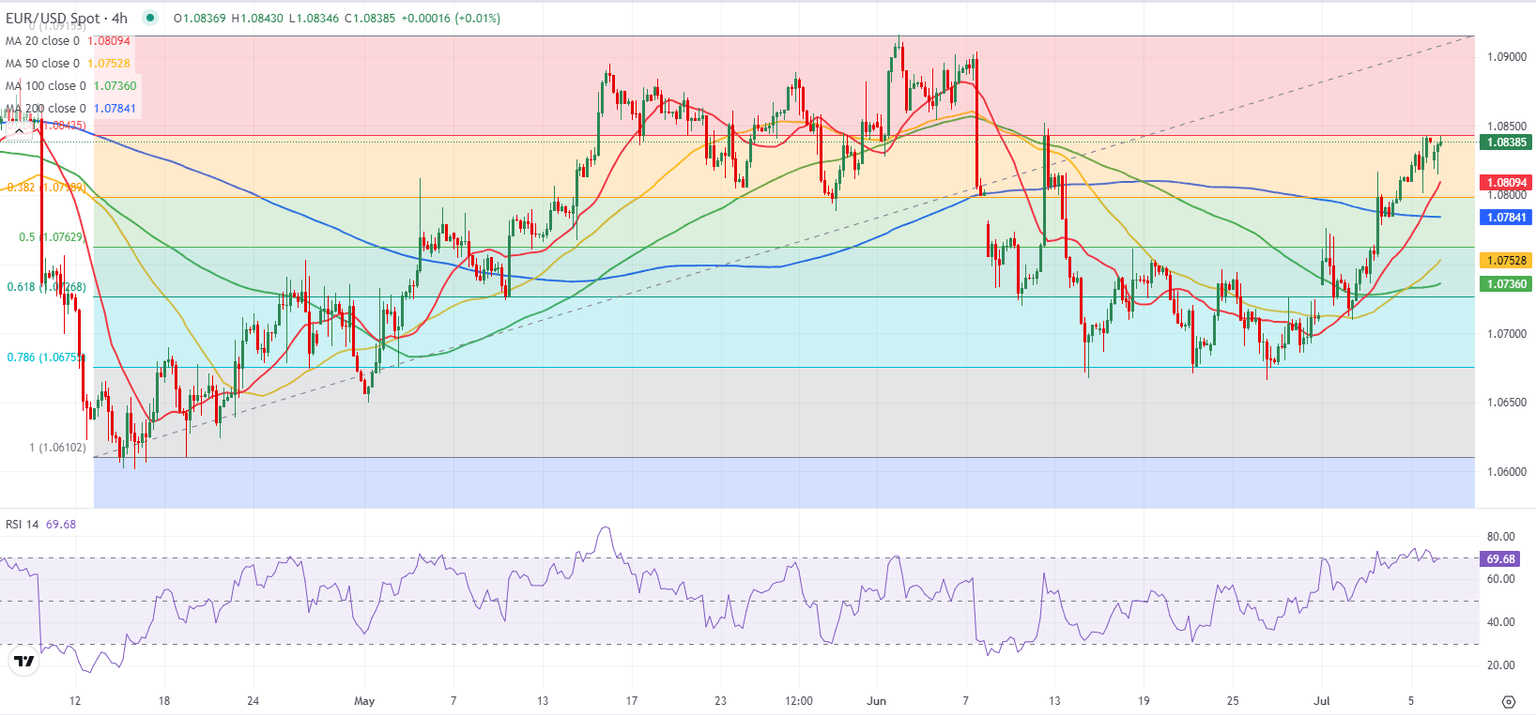Click the 0.786 Fibonacci level label
The height and width of the screenshot is (715, 1536).
(46, 357)
